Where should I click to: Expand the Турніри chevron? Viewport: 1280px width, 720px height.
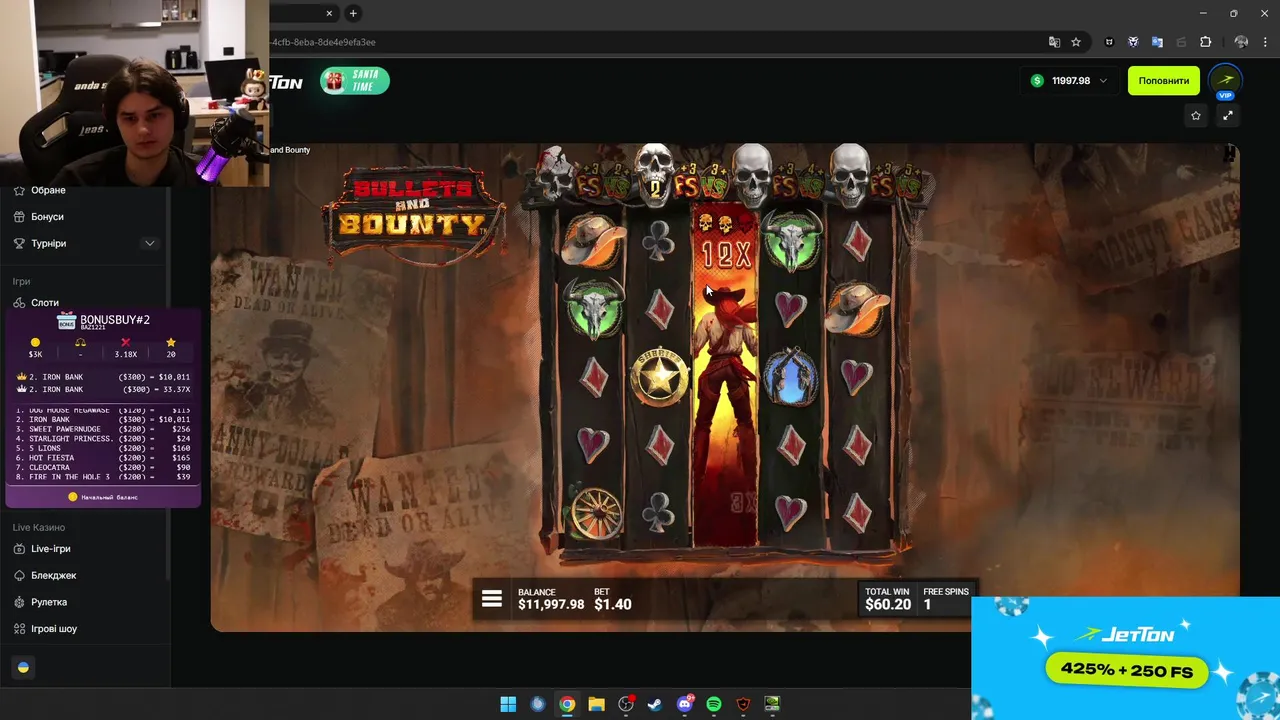pyautogui.click(x=150, y=243)
